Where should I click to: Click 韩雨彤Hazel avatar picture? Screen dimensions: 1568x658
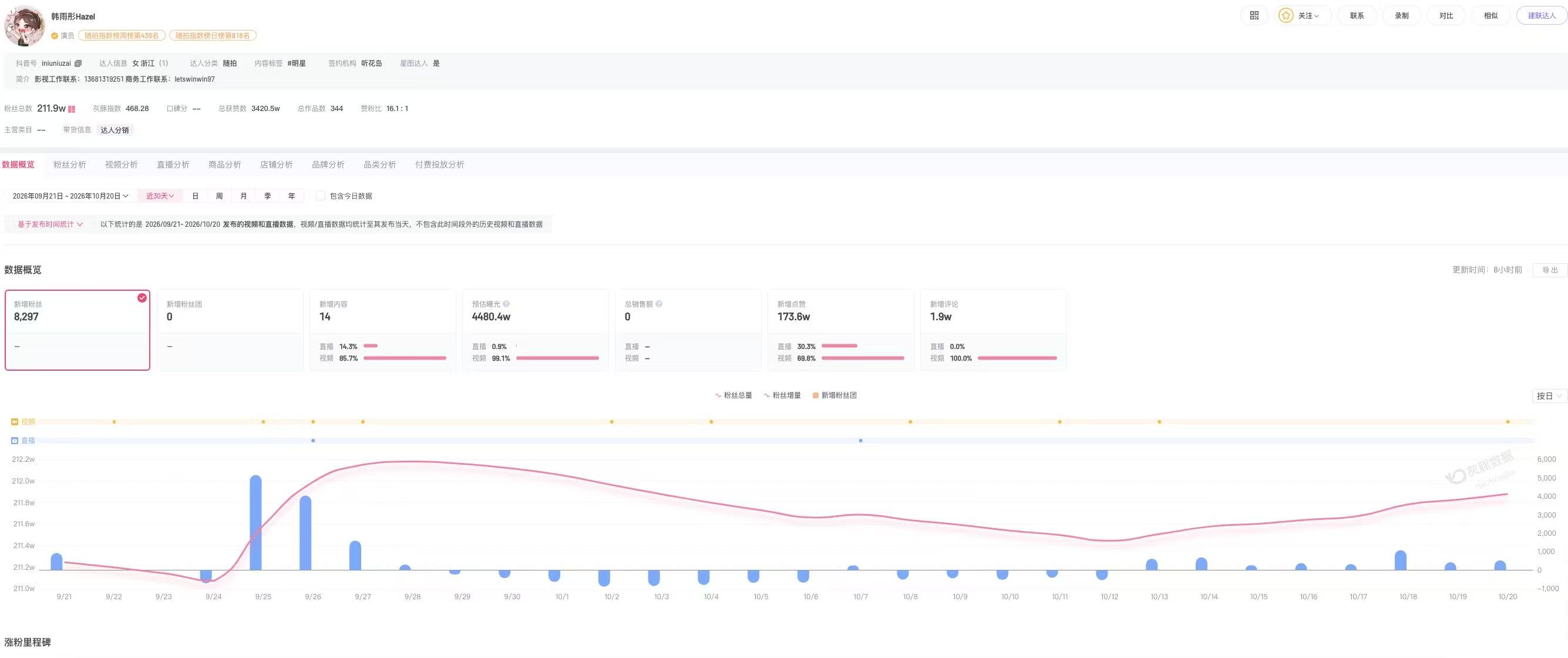pos(24,26)
